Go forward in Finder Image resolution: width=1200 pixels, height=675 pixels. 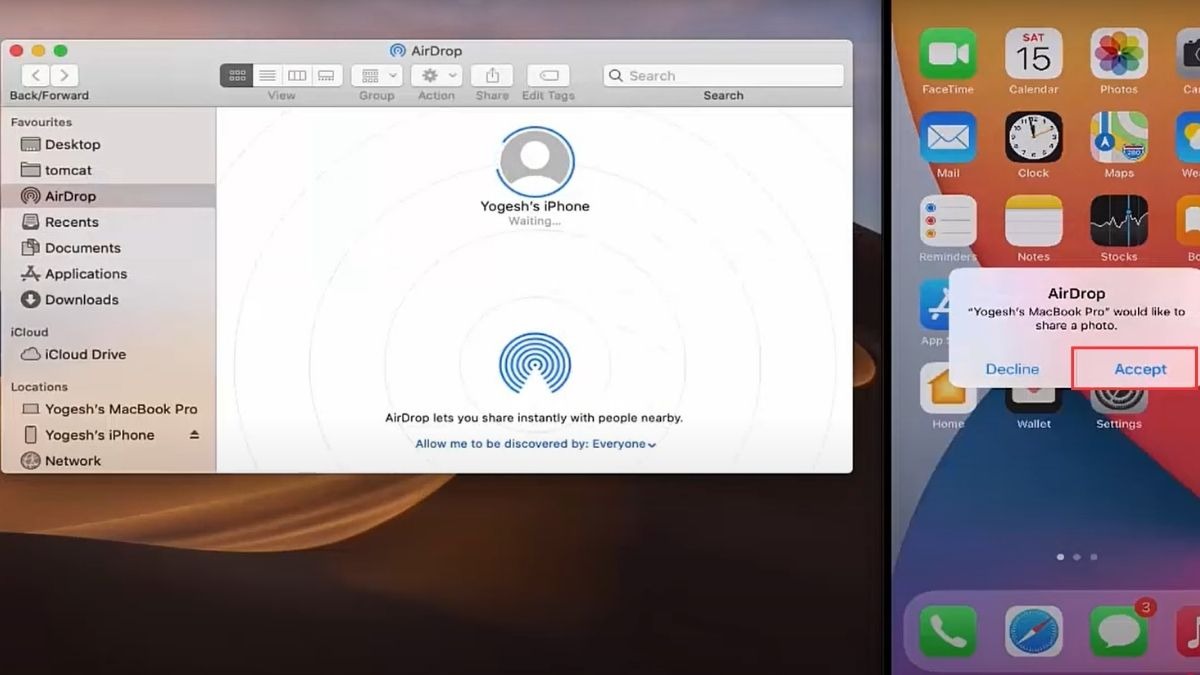(64, 75)
